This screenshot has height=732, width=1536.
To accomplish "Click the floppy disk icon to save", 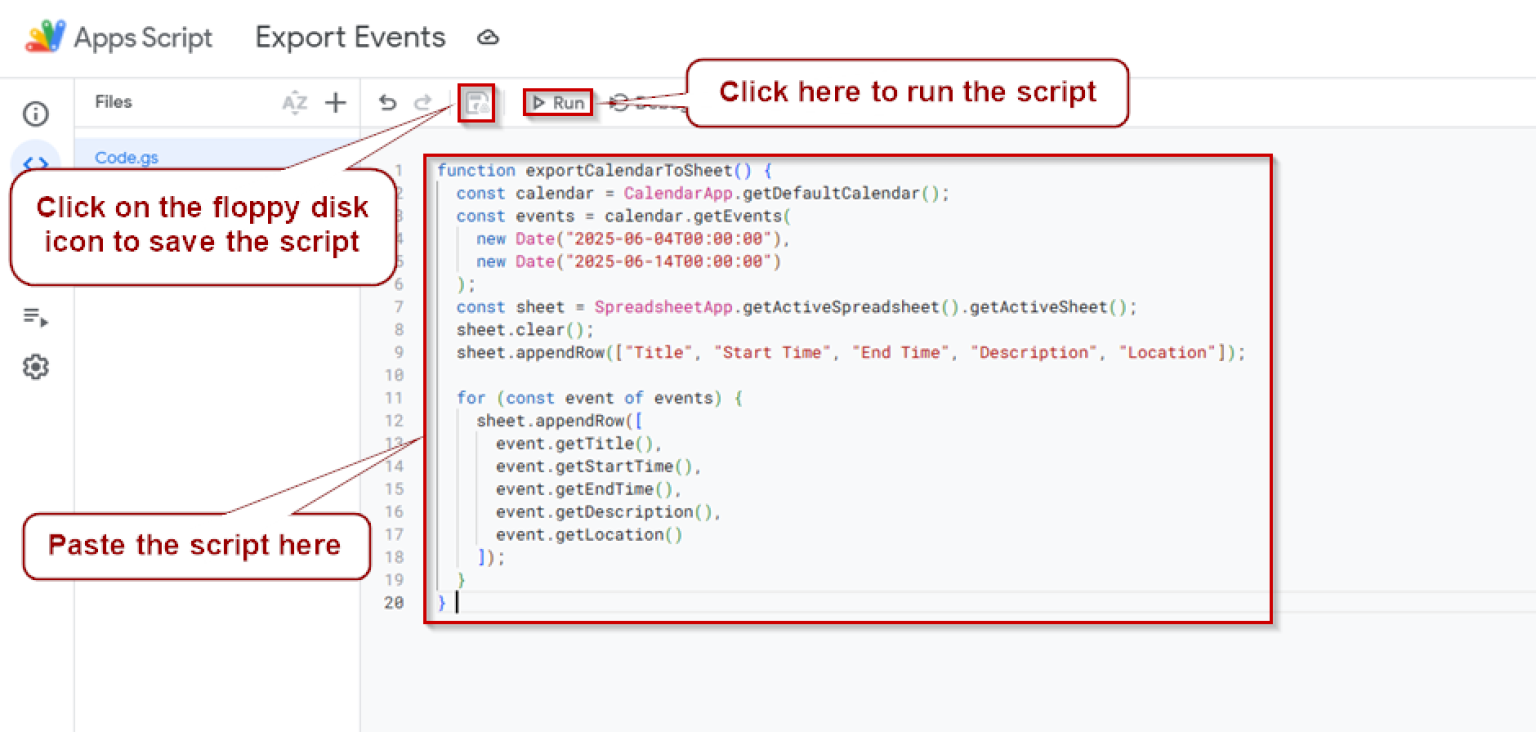I will (477, 103).
